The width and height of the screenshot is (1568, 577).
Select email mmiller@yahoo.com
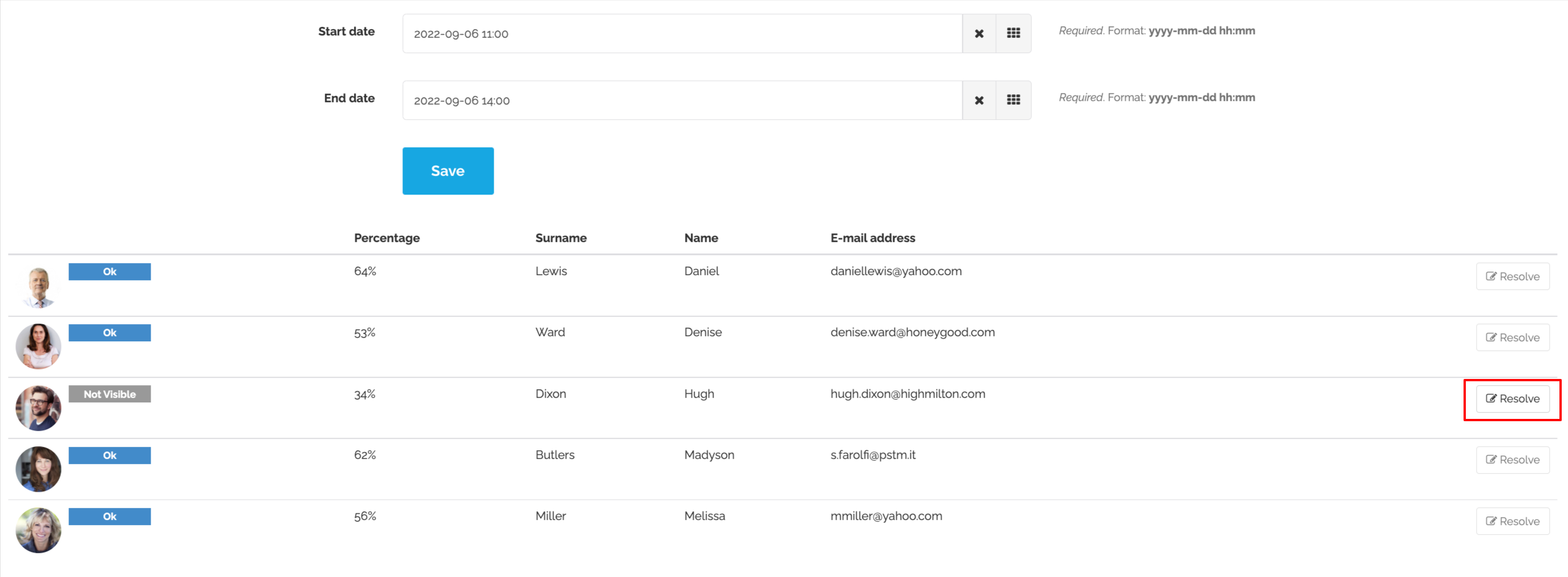(886, 516)
